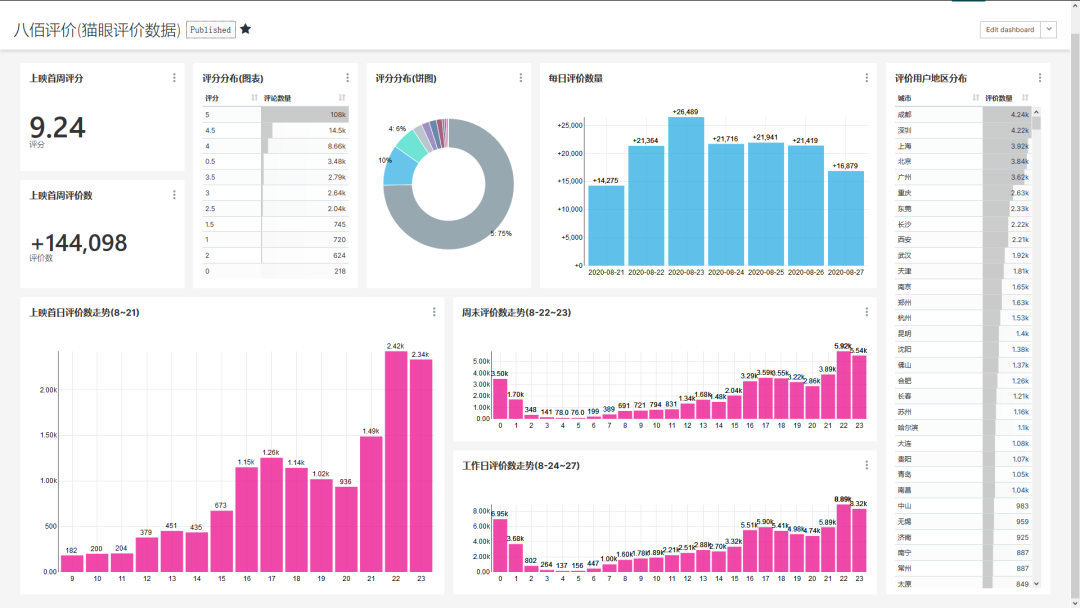This screenshot has height=608, width=1080.
Task: Click the 评分 column header
Action: pos(211,98)
